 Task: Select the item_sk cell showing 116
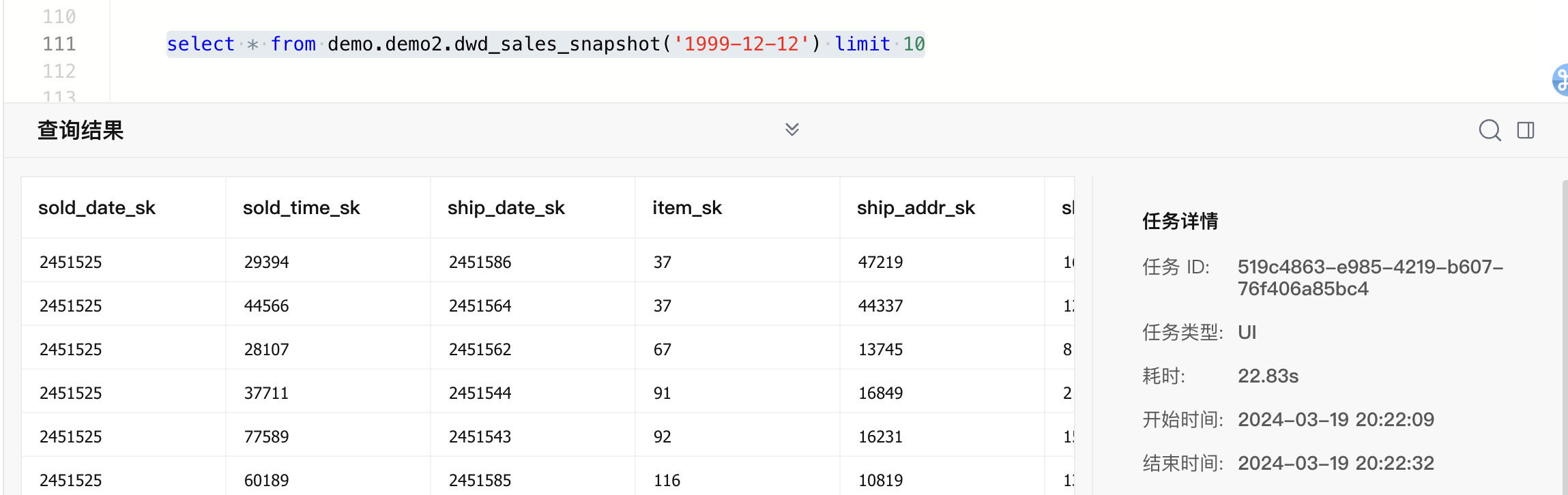pos(667,481)
